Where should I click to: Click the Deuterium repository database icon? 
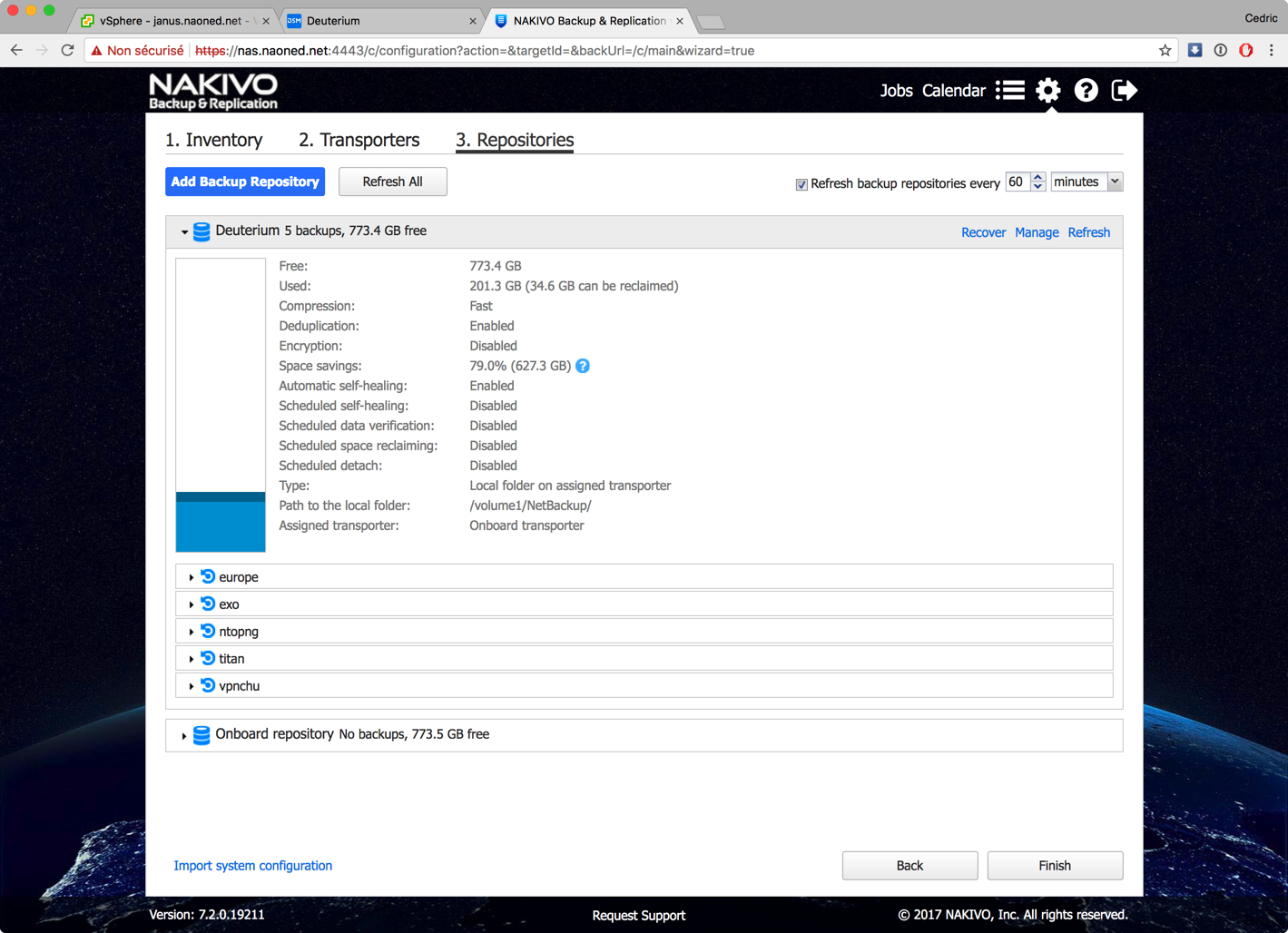[202, 231]
